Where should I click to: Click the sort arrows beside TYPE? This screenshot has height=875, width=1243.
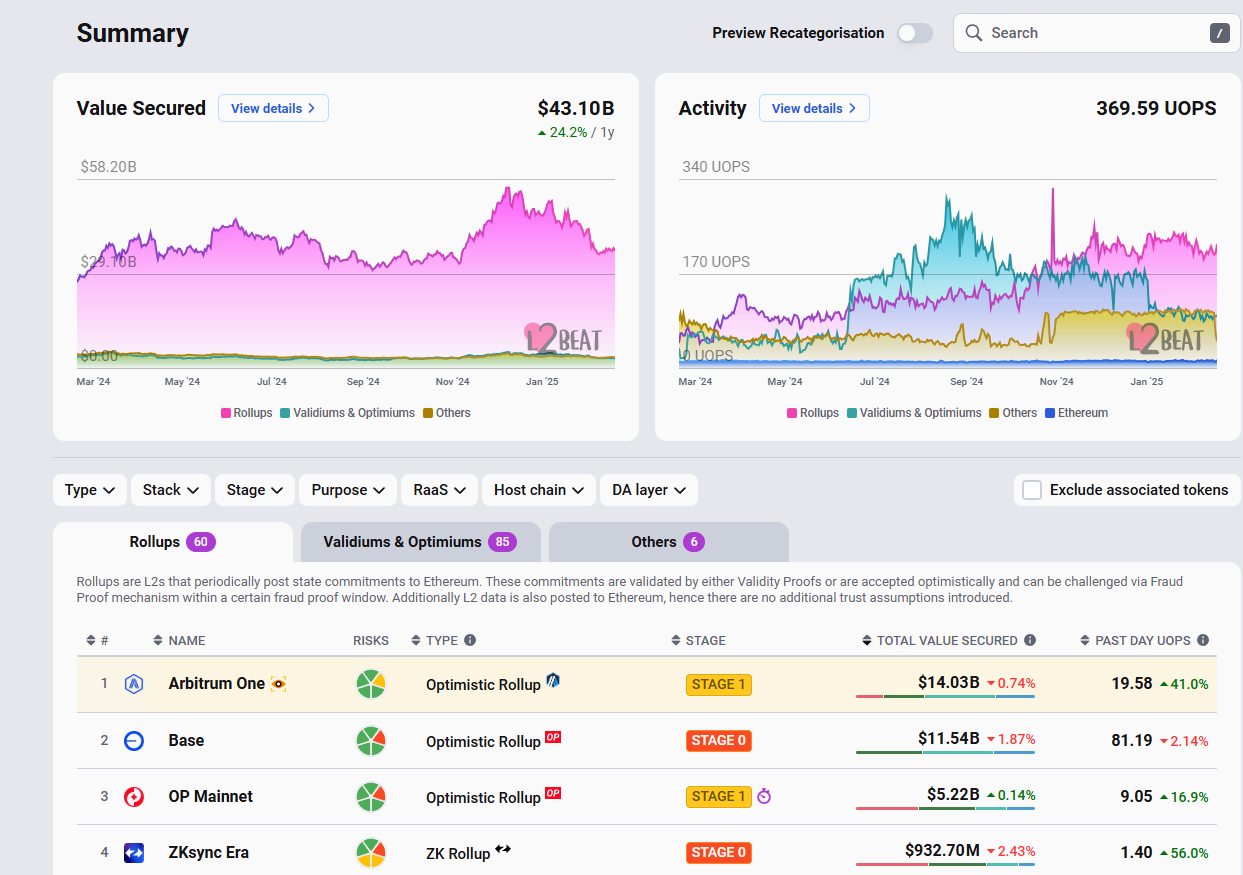(415, 640)
